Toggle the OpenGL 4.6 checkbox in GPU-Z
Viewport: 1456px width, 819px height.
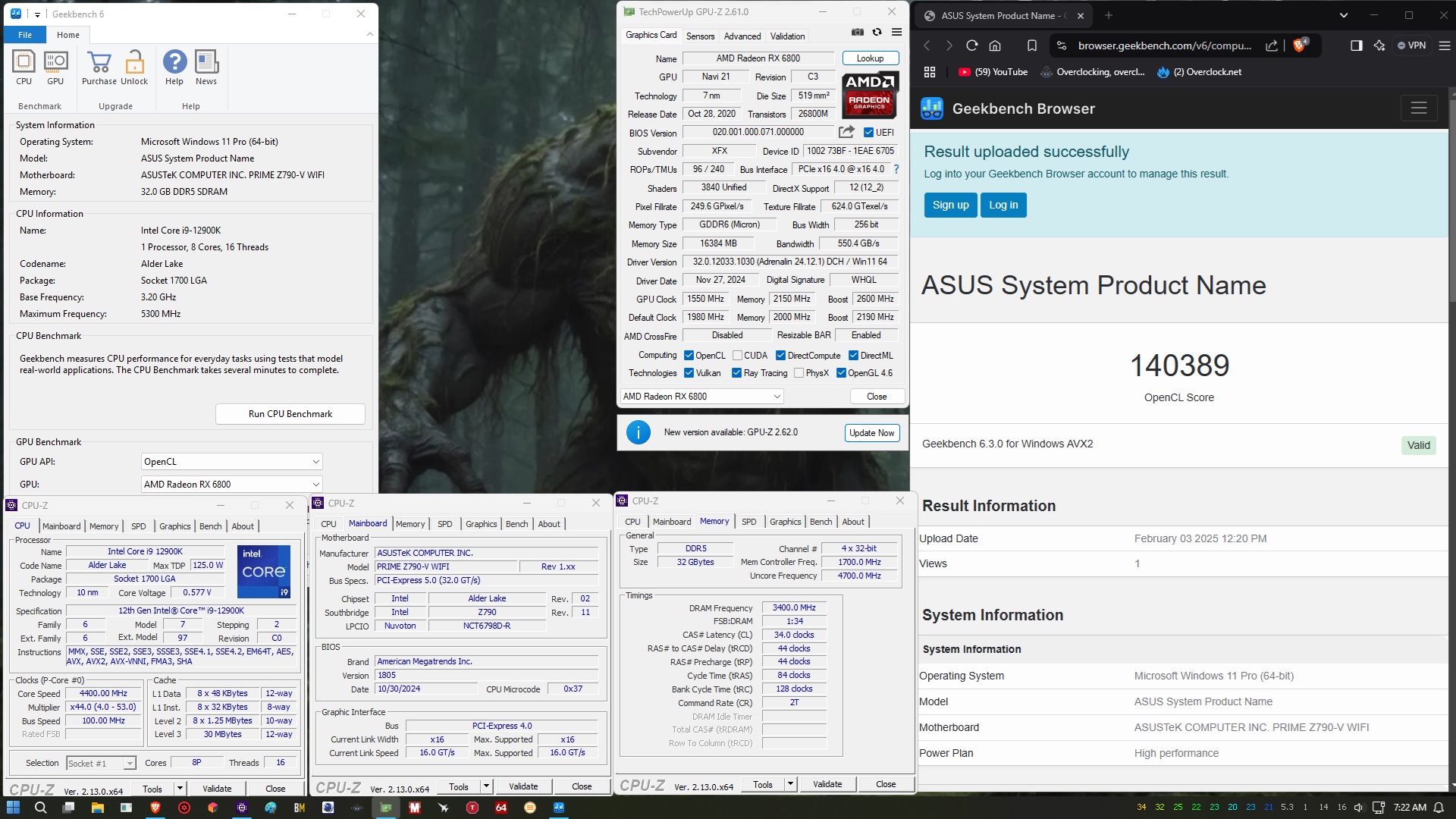tap(841, 373)
